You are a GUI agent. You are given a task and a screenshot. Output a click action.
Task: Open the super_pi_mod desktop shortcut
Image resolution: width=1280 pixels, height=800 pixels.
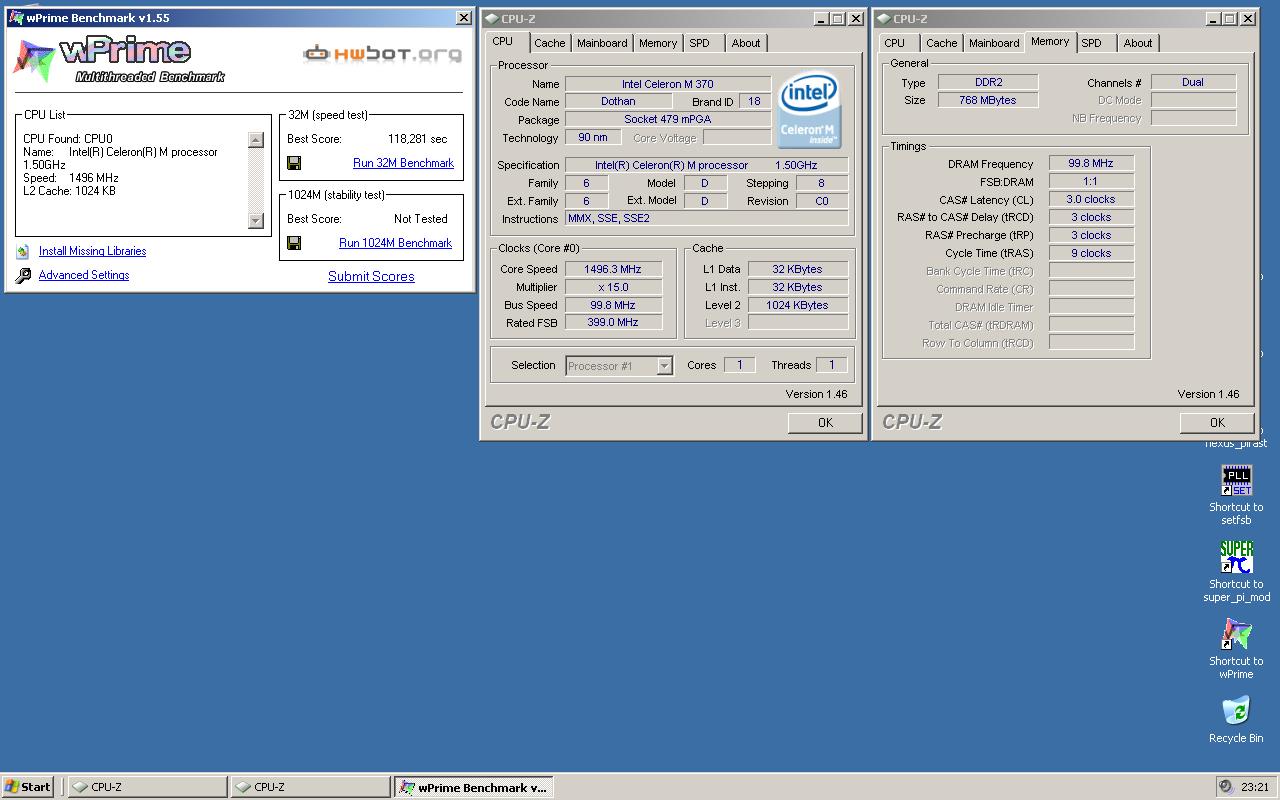coord(1236,558)
